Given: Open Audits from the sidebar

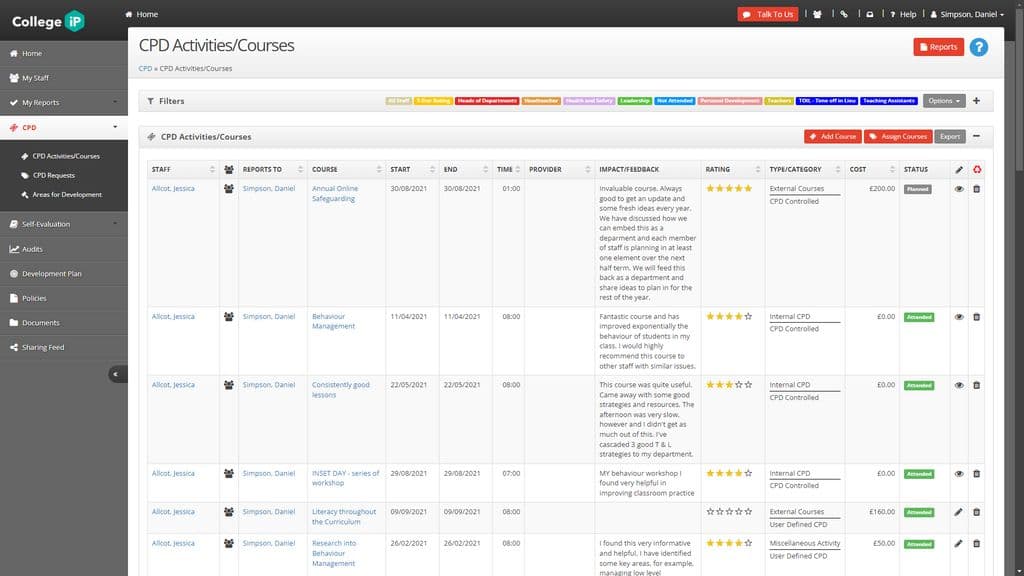Looking at the screenshot, I should click(32, 249).
